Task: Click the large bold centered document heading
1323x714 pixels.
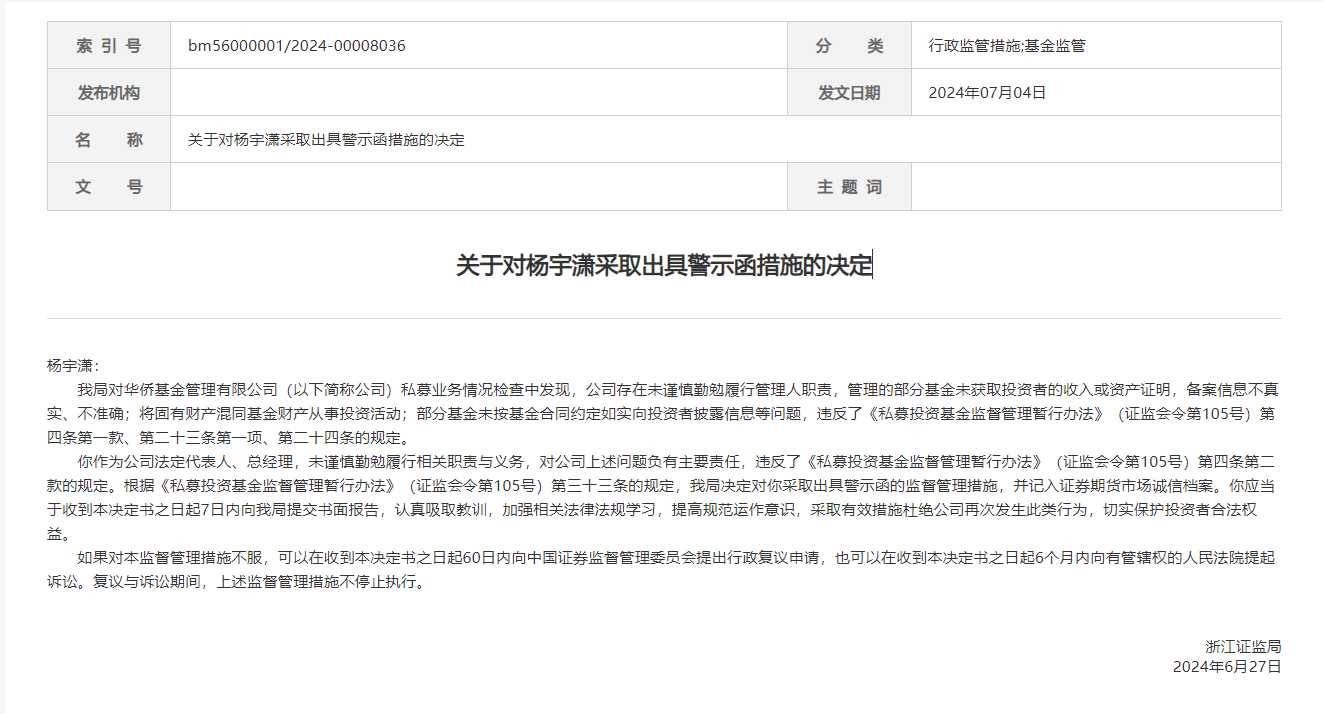Action: coord(664,266)
